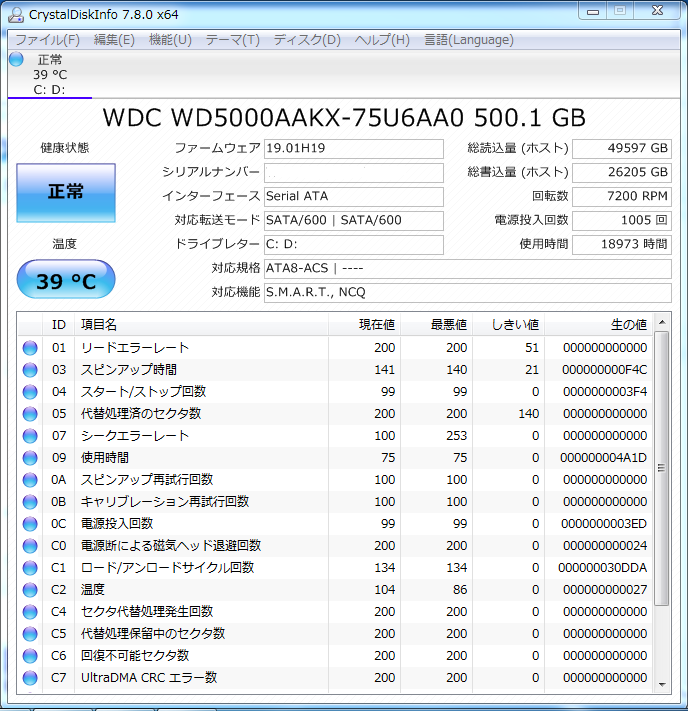
Task: Click status orb for row C5 代替処理保留中のセクタ数
Action: click(x=30, y=633)
